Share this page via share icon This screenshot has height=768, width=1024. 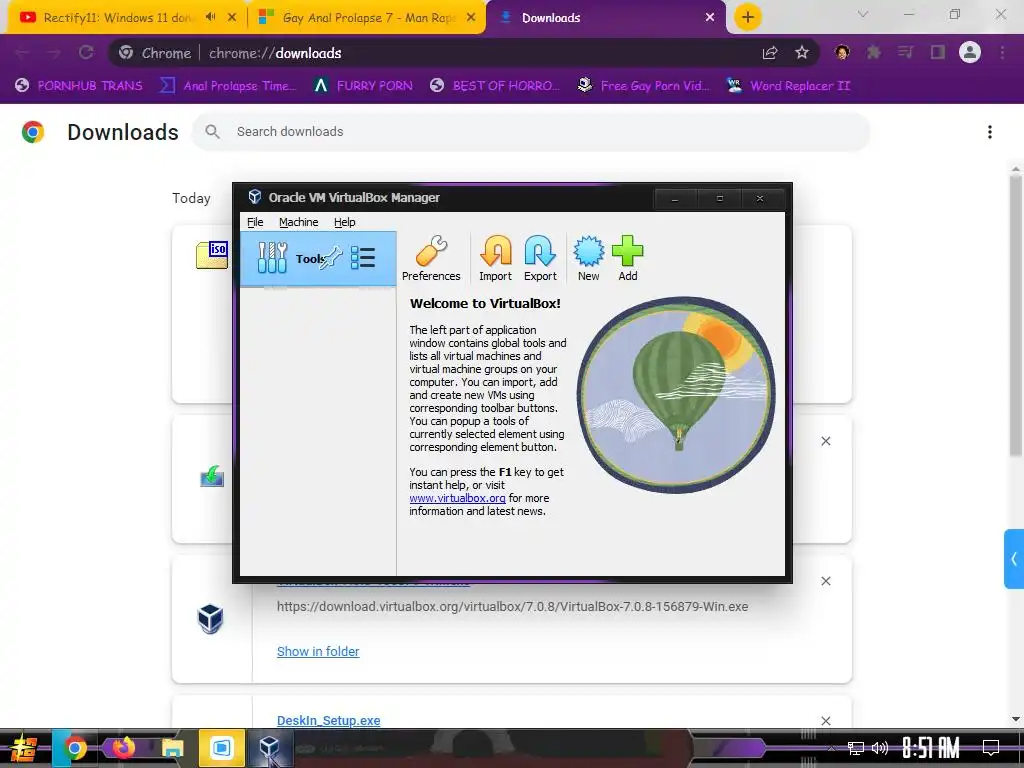[x=770, y=53]
